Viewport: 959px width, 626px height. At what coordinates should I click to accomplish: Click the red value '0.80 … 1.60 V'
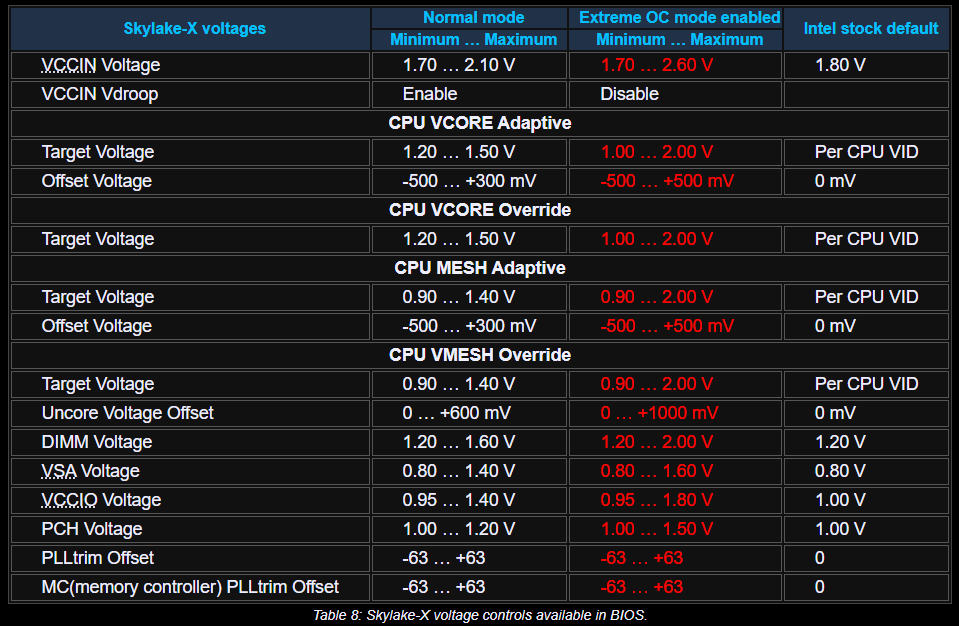pos(656,471)
